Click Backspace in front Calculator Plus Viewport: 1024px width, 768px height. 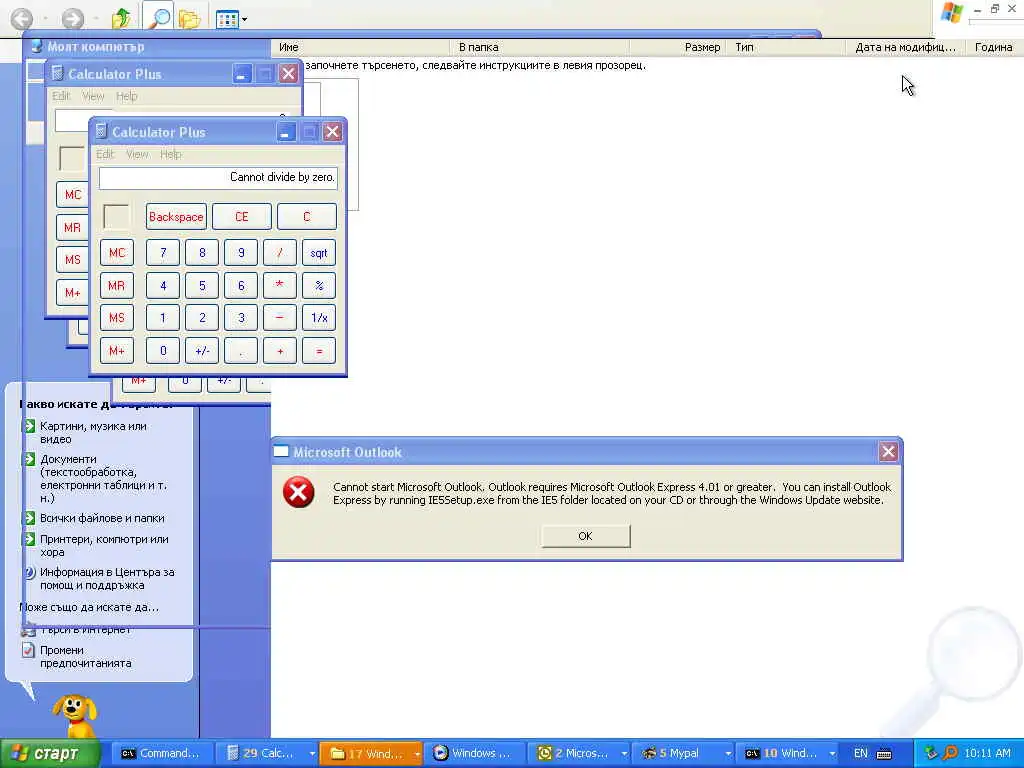176,217
